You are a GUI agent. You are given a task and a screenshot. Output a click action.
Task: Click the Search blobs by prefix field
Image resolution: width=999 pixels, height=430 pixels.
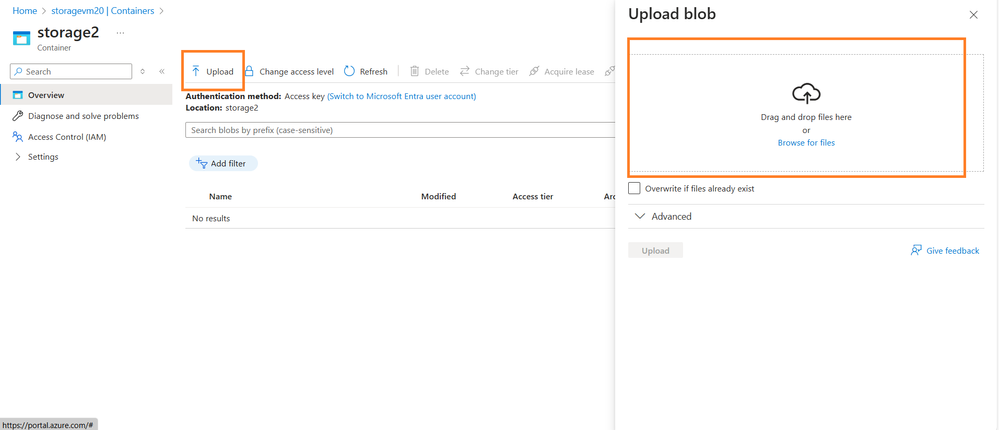point(400,130)
